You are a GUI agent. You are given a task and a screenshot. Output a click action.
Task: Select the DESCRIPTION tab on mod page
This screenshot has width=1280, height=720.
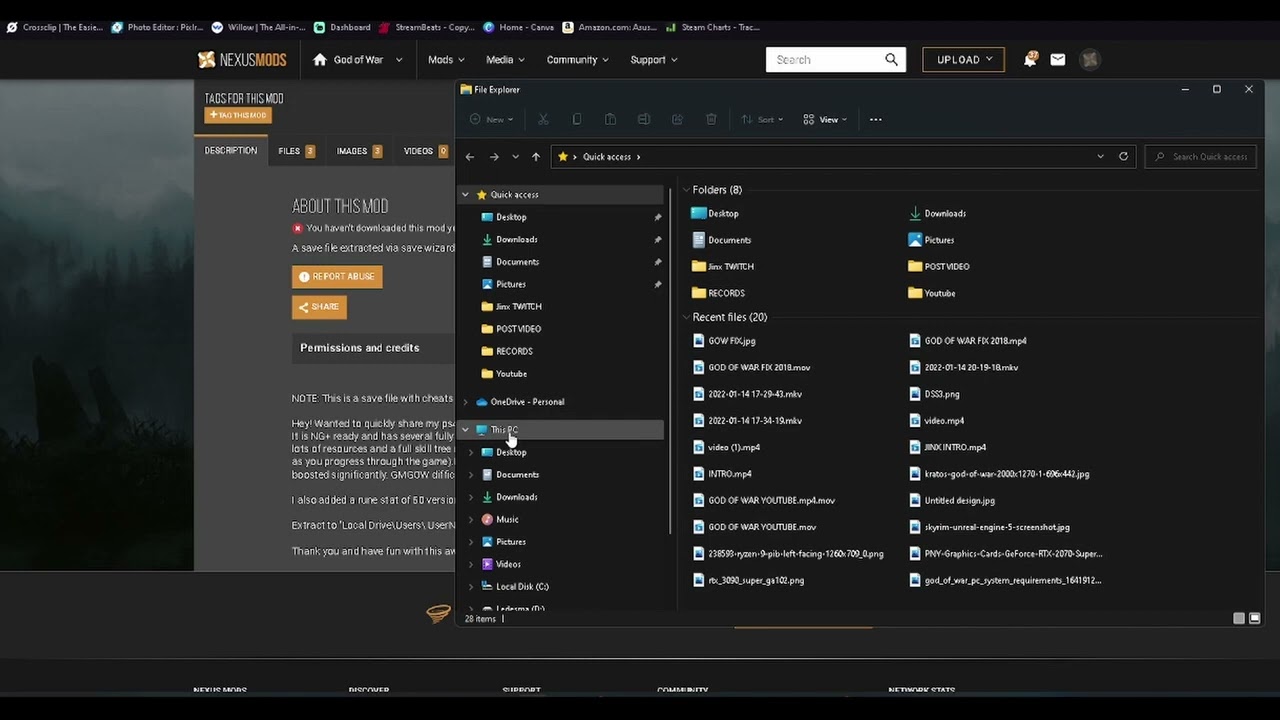tap(231, 151)
